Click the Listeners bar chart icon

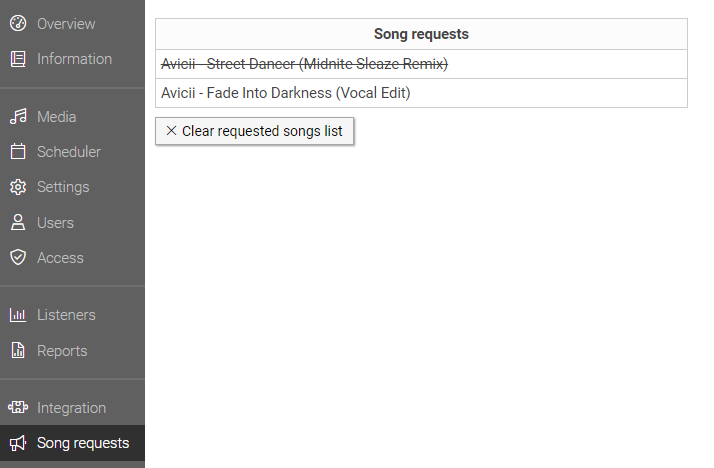click(x=18, y=315)
